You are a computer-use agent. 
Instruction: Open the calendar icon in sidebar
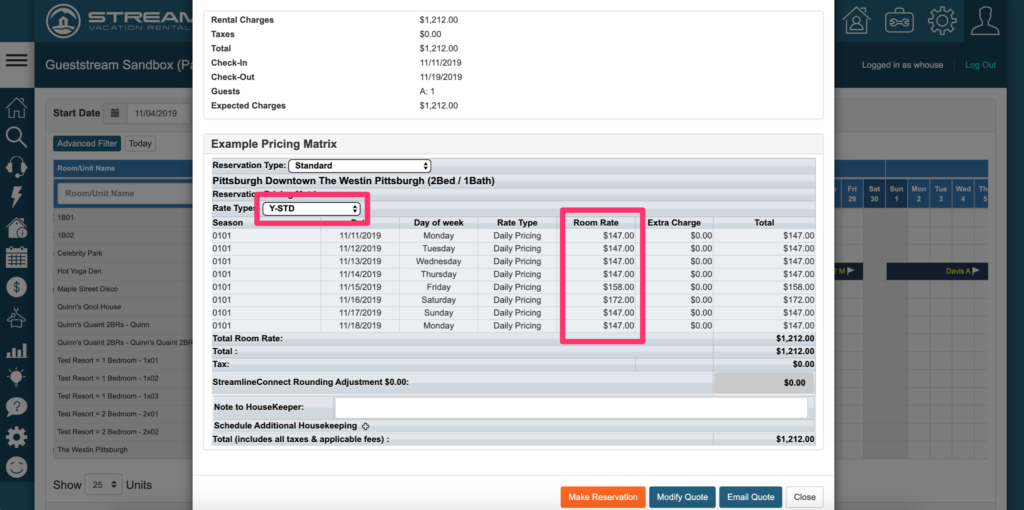point(16,257)
